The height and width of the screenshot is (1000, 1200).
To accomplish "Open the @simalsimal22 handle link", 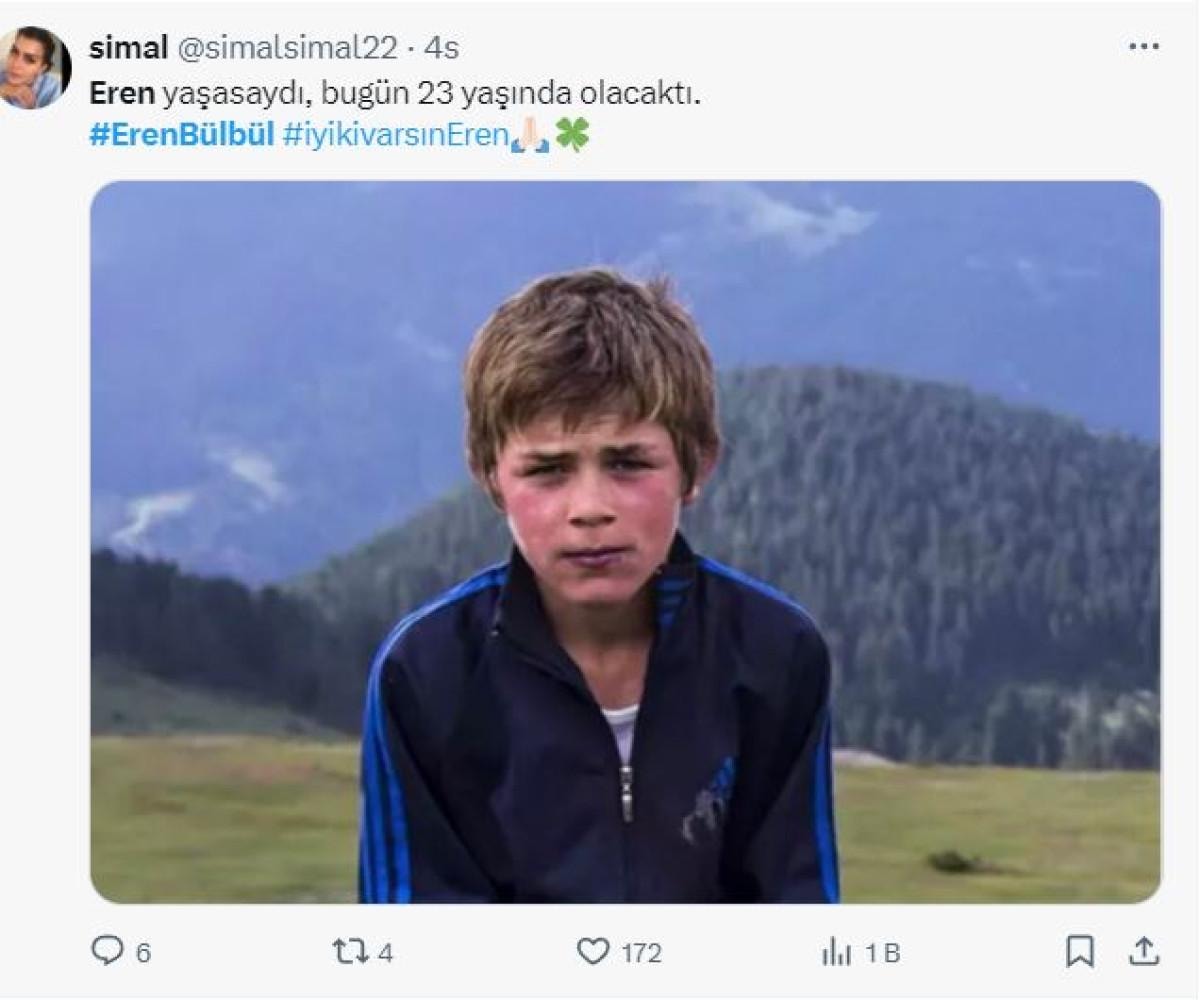I will [288, 48].
